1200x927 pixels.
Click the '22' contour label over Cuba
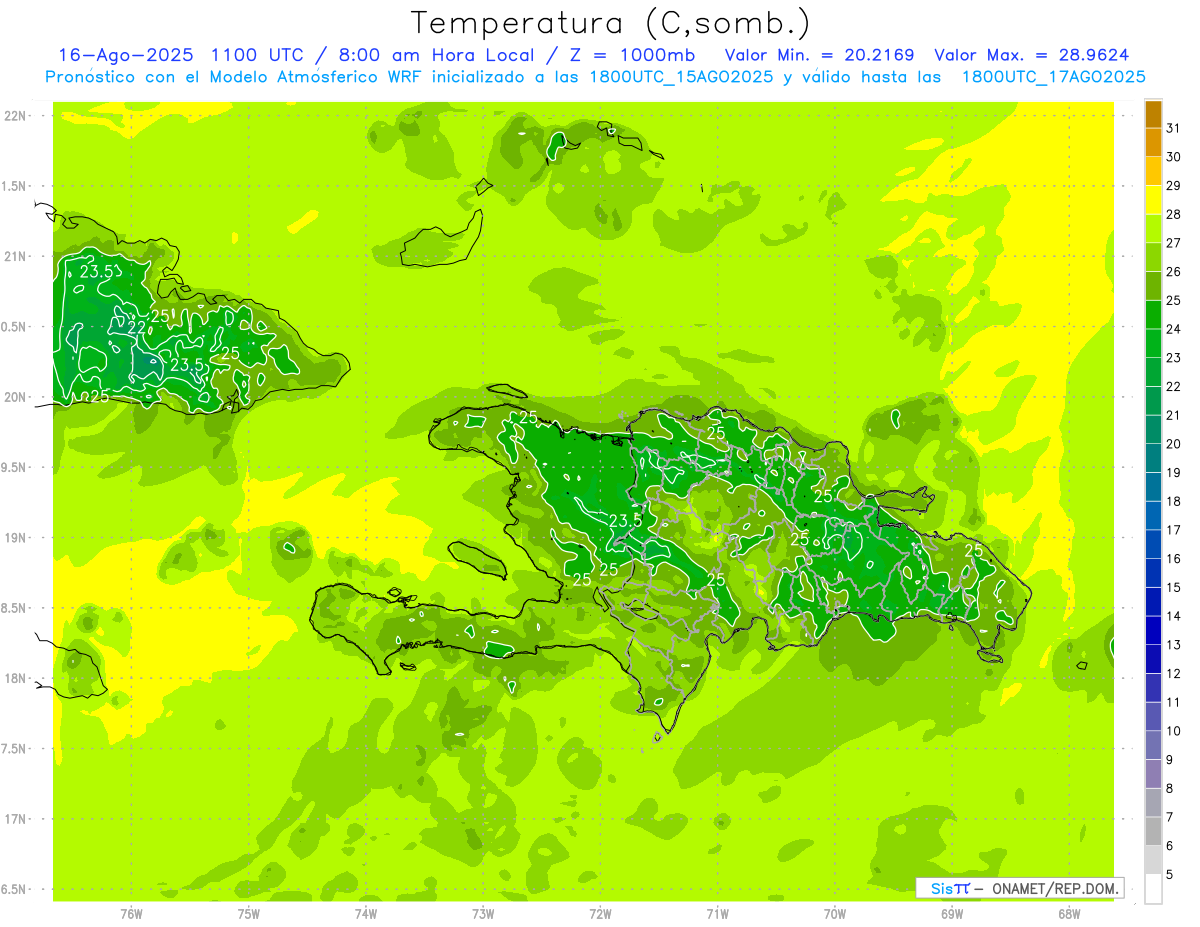pyautogui.click(x=137, y=328)
